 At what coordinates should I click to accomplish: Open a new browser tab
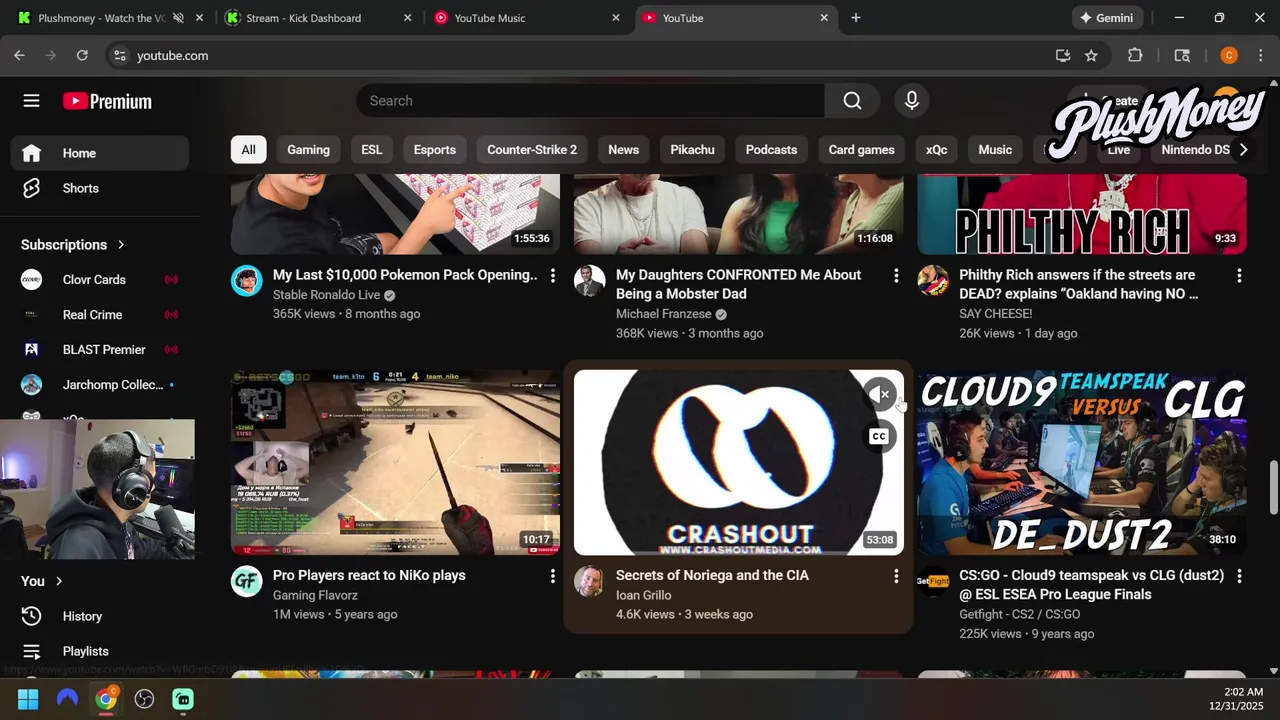pos(855,18)
